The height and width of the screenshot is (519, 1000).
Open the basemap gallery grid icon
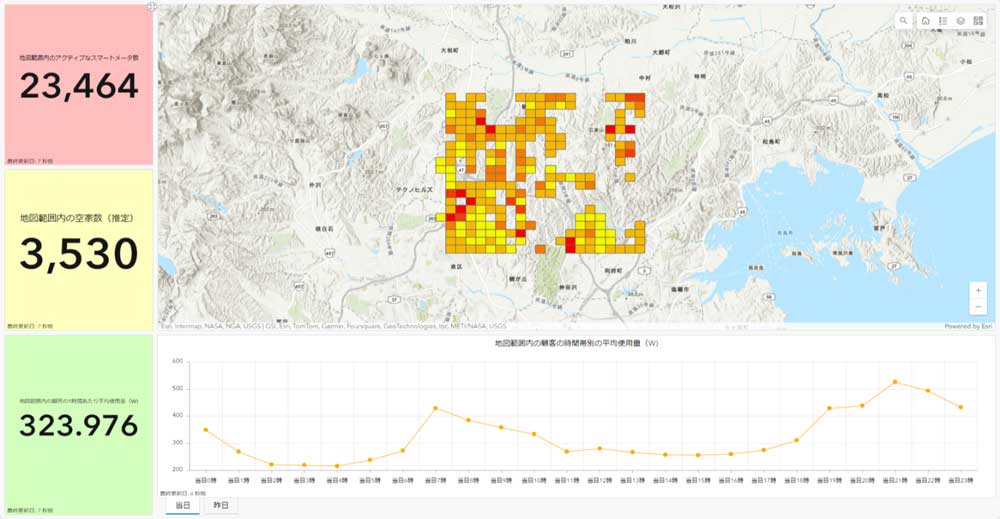pyautogui.click(x=978, y=20)
